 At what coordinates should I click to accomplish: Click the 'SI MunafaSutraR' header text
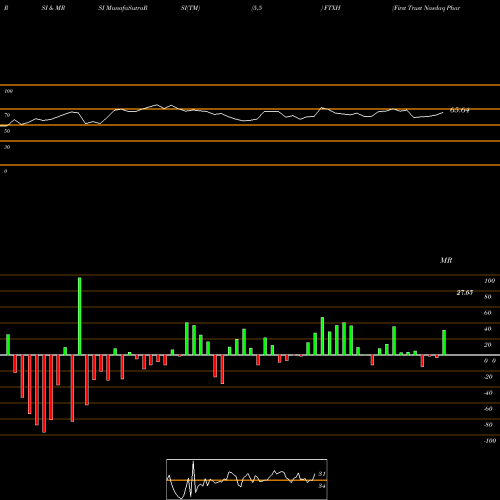point(123,8)
